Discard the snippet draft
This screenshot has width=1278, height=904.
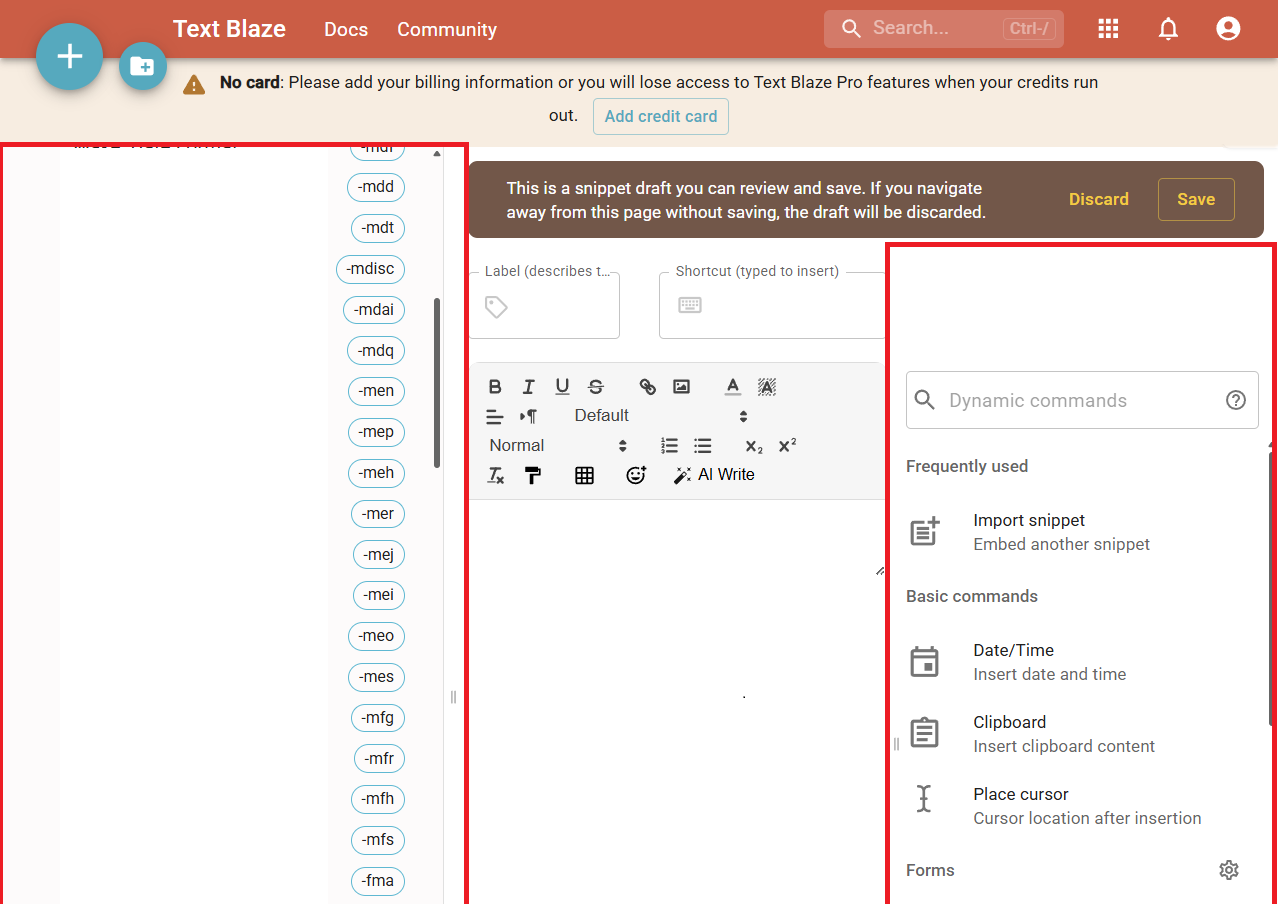(x=1098, y=199)
